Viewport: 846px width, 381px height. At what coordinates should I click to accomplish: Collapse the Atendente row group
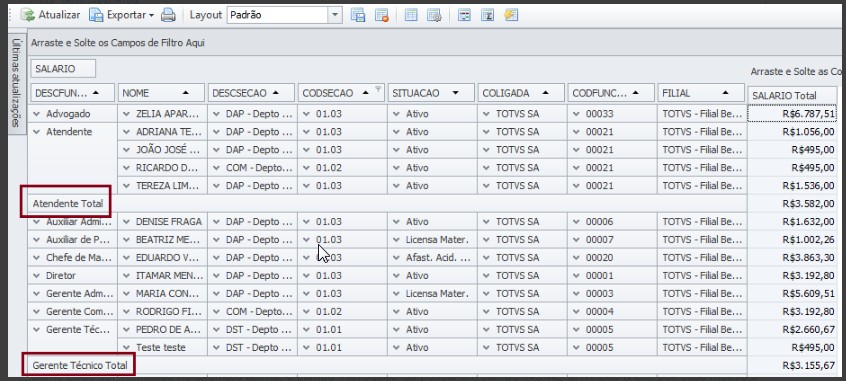coord(37,132)
